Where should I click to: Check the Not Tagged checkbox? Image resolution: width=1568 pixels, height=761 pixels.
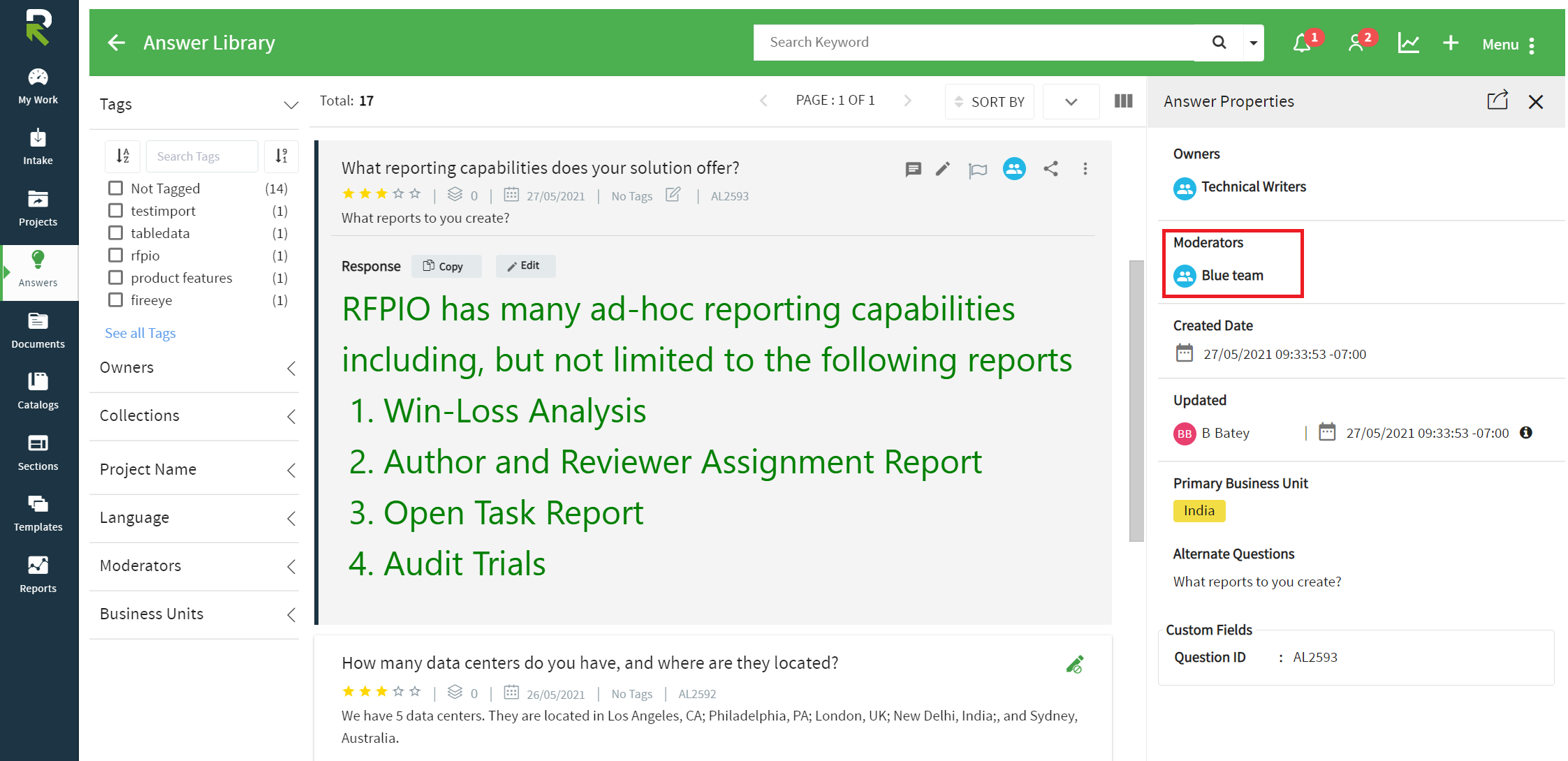(116, 188)
